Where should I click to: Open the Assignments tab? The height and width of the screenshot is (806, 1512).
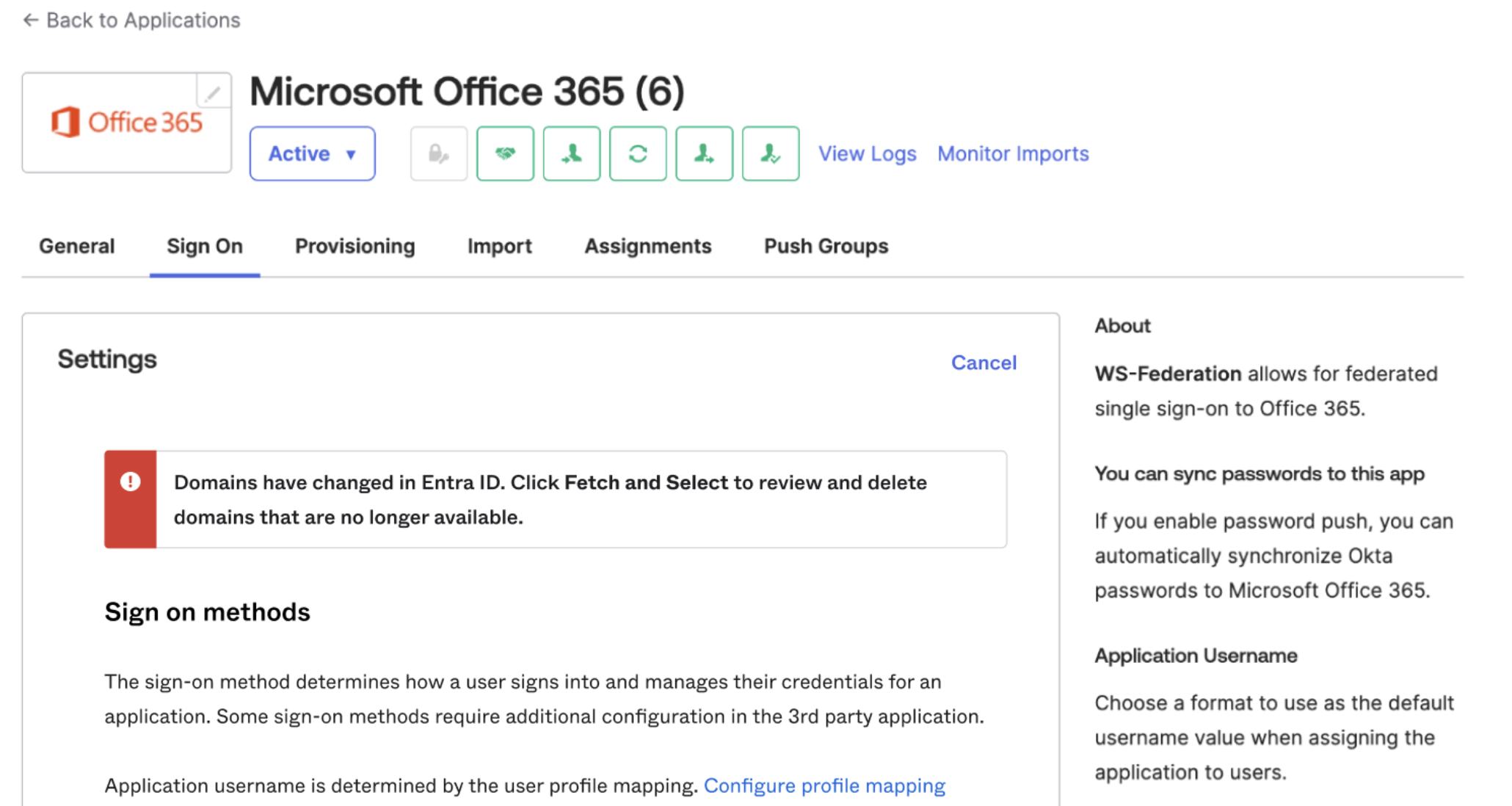(x=648, y=246)
